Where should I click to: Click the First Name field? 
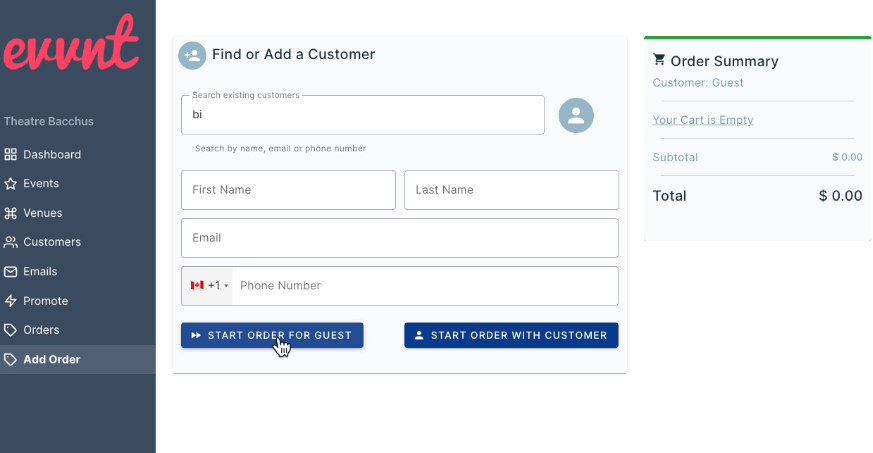[x=288, y=190]
